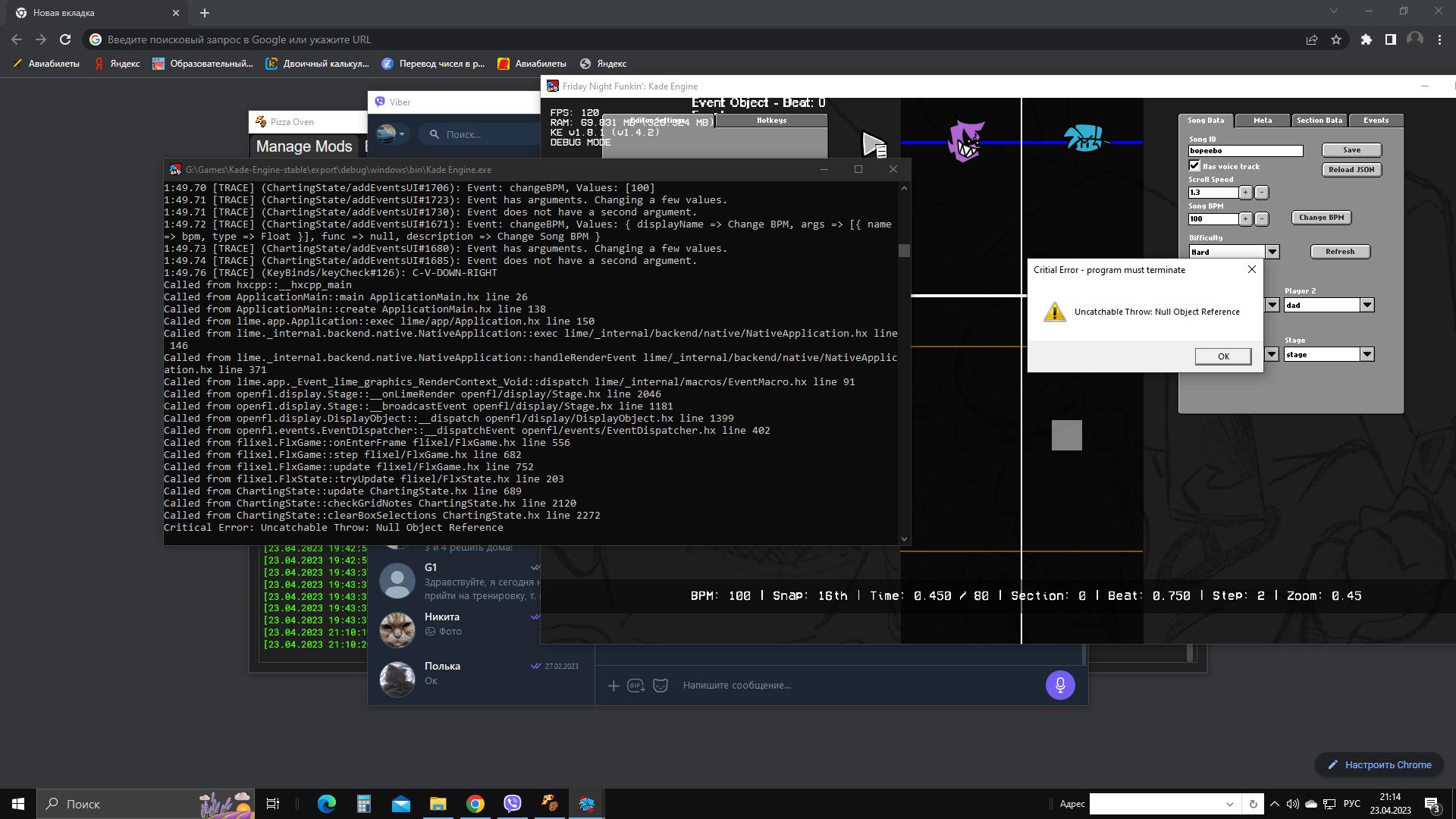Open the GIF picker in Viber
Image resolution: width=1456 pixels, height=819 pixels.
coord(635,685)
